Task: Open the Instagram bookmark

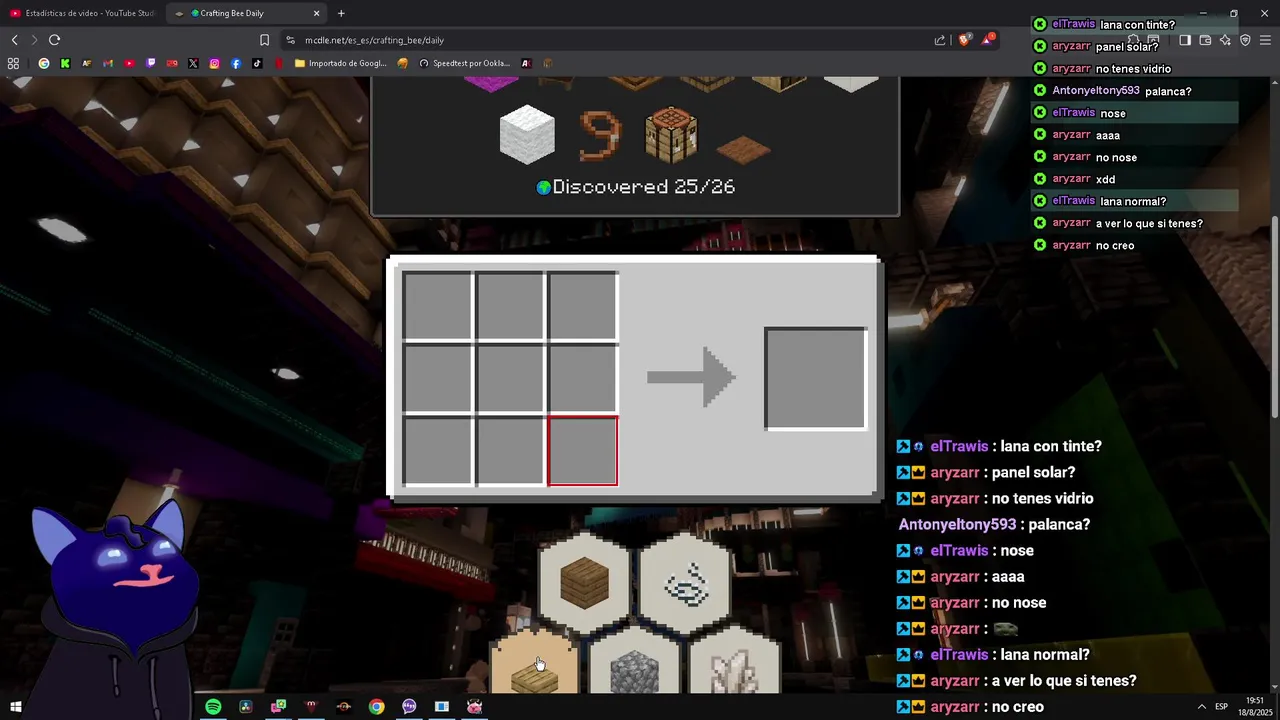Action: click(214, 63)
